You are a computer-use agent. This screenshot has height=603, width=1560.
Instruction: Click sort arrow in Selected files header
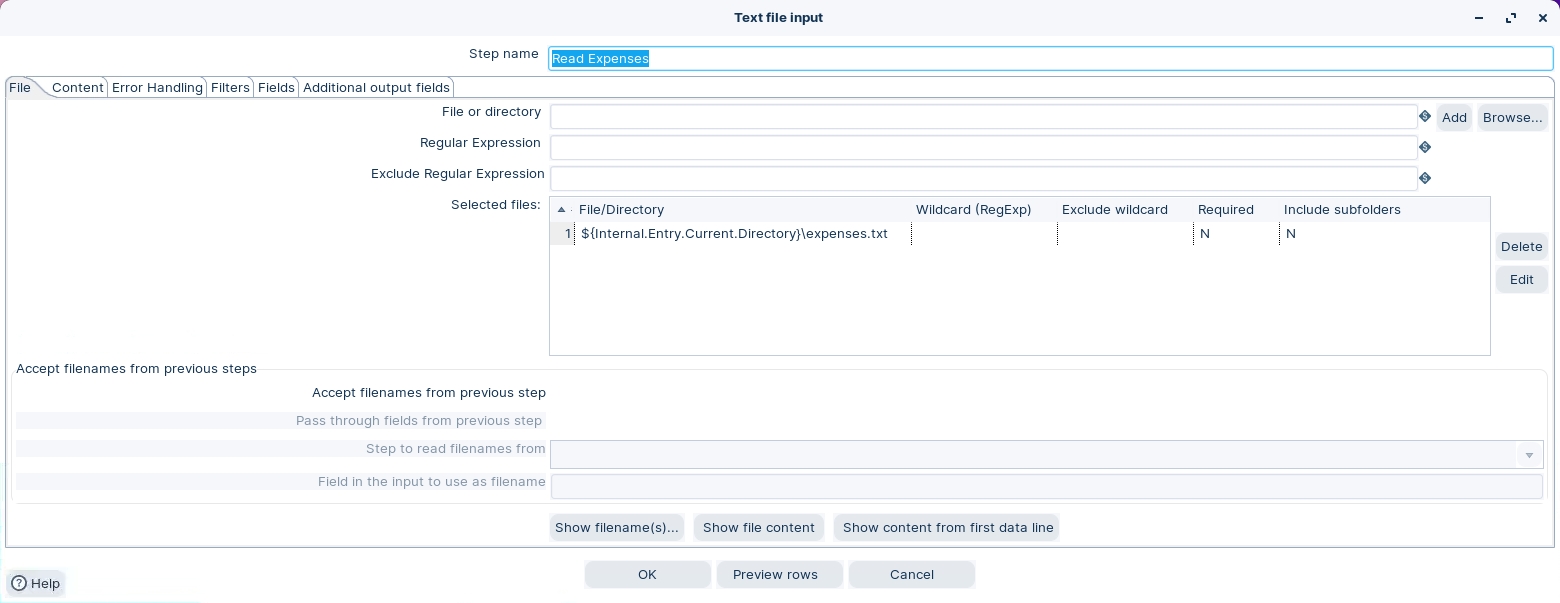pyautogui.click(x=561, y=210)
